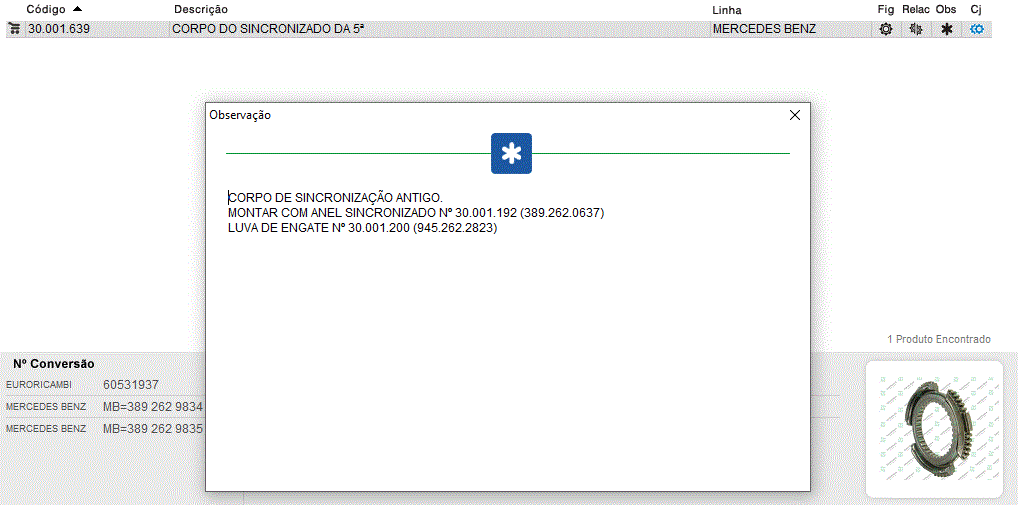1018x505 pixels.
Task: Click the Descrição column header
Action: pos(201,9)
